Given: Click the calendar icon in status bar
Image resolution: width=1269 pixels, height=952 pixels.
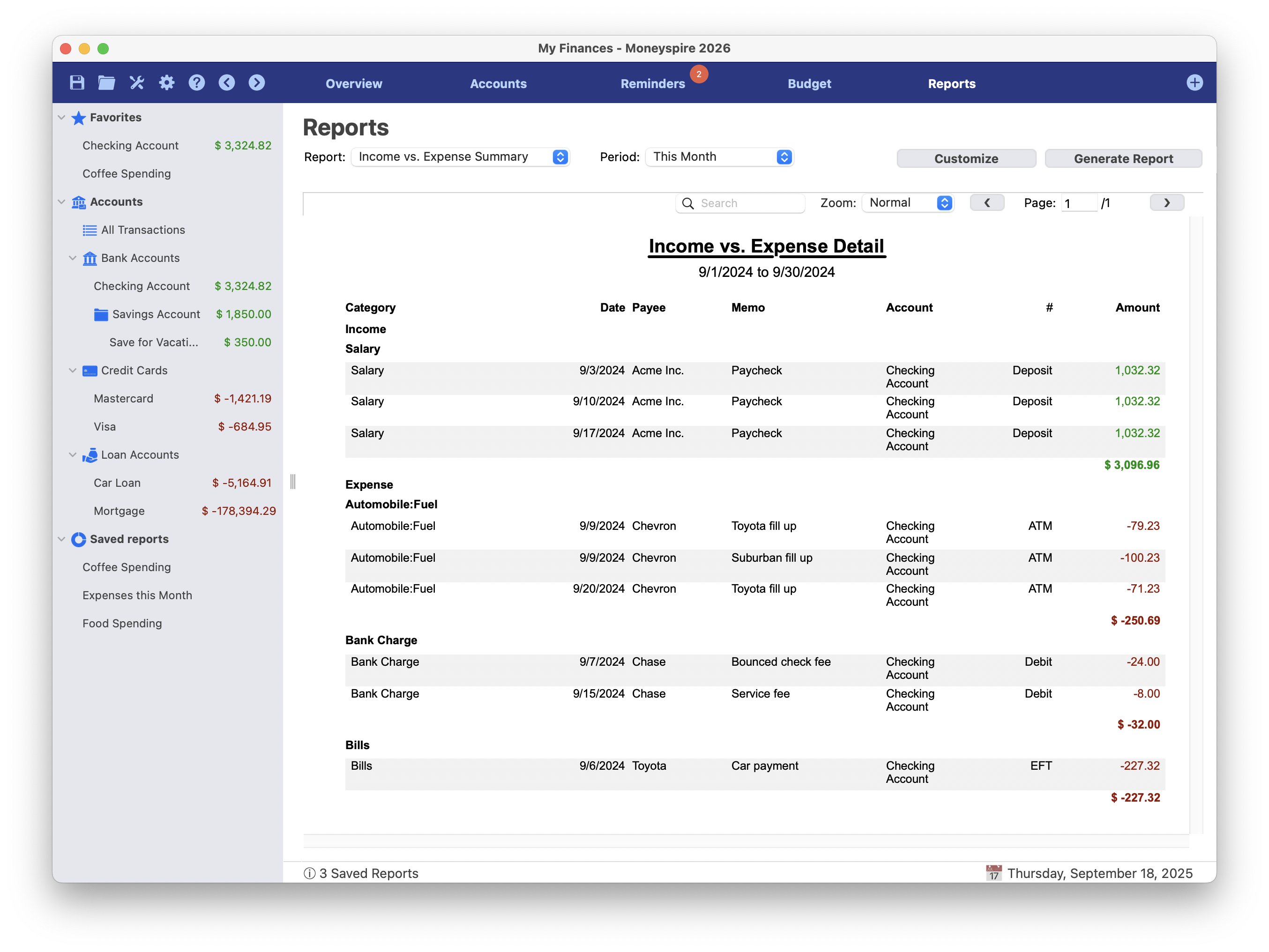Looking at the screenshot, I should click(993, 873).
